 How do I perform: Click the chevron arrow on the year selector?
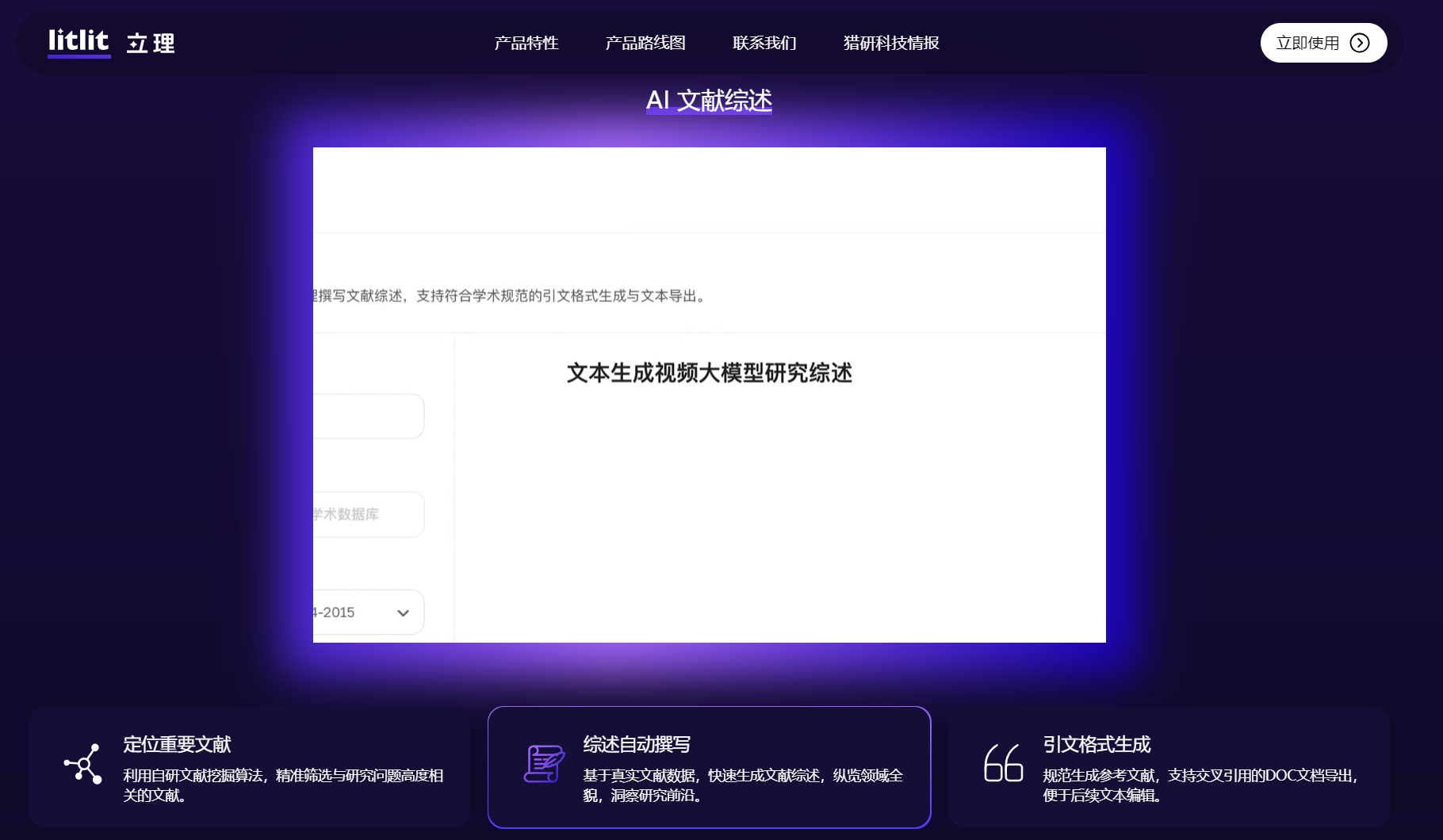(x=403, y=612)
